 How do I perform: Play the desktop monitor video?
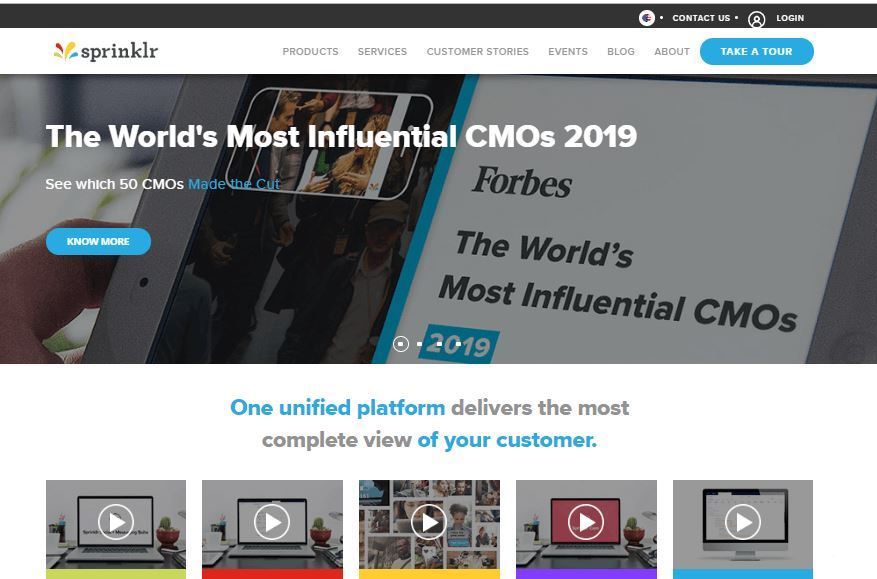[x=743, y=522]
